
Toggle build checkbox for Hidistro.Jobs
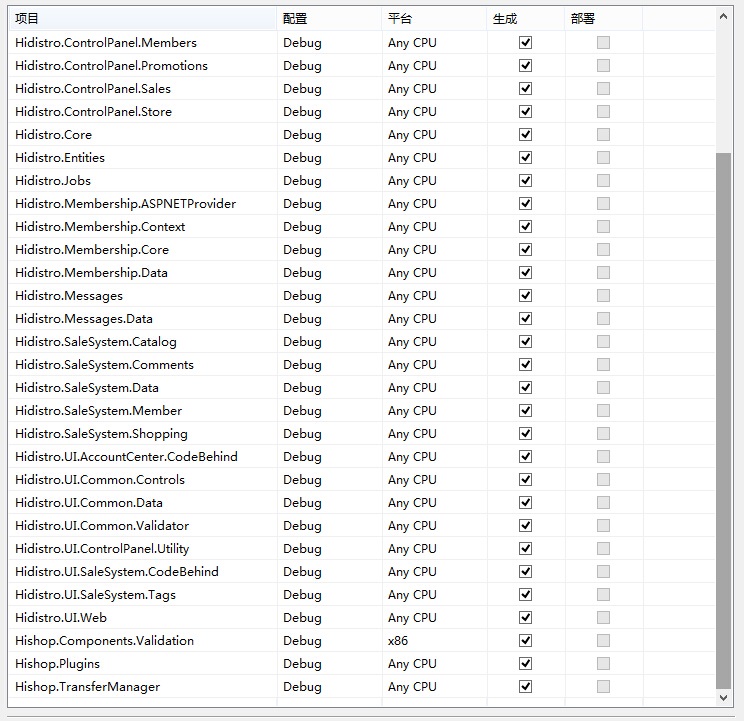tap(525, 181)
